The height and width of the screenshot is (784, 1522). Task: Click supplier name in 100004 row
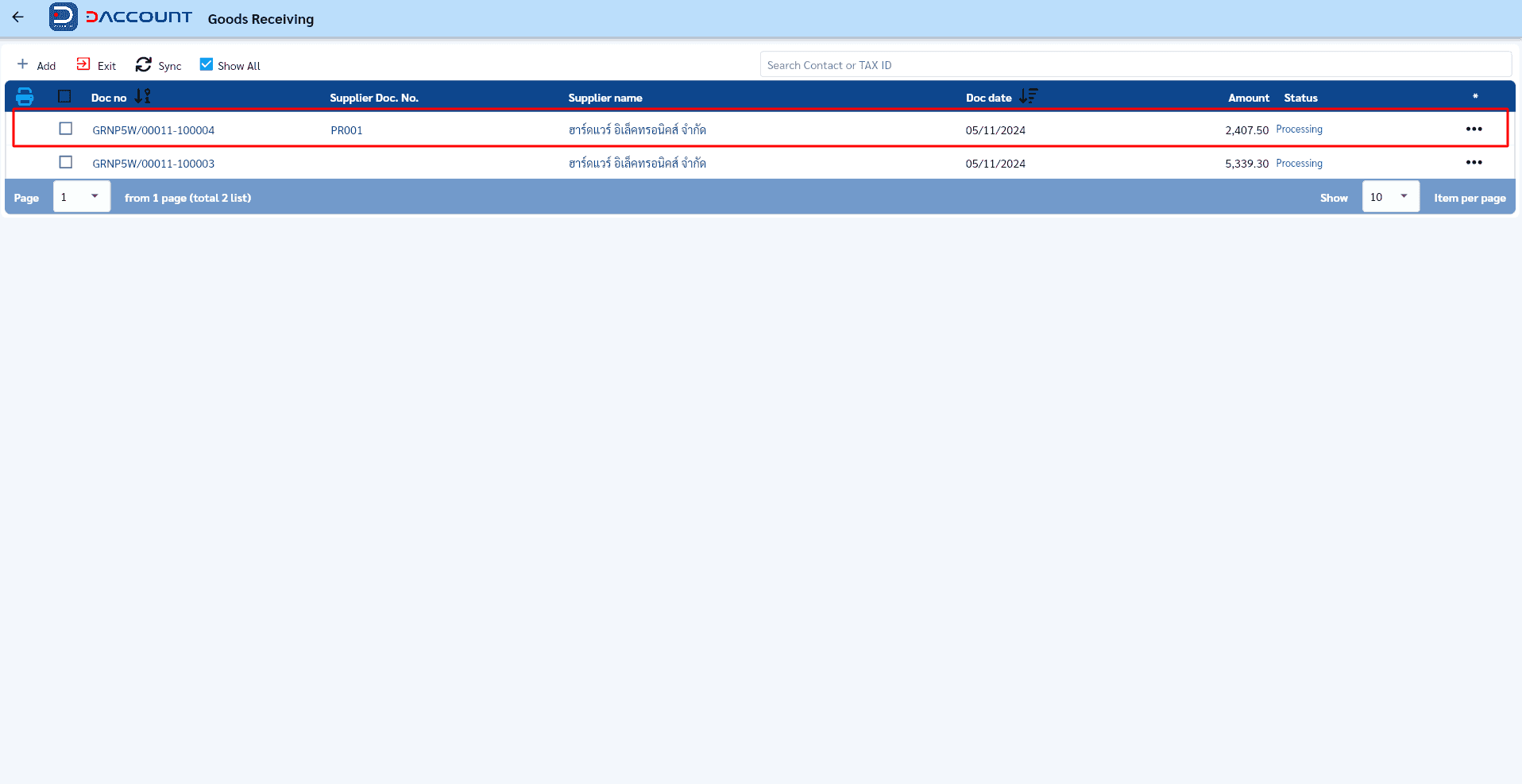click(x=637, y=129)
